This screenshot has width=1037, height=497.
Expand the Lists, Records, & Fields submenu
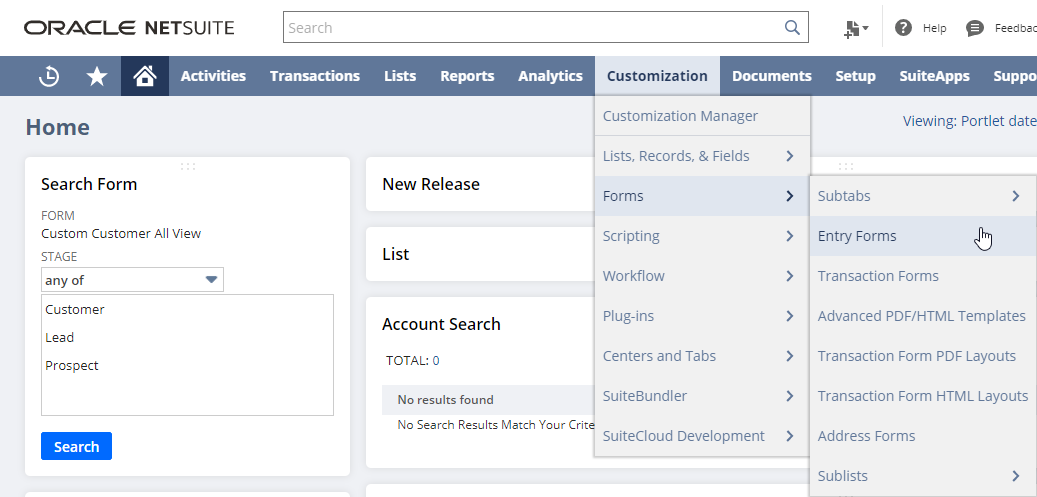click(x=790, y=156)
